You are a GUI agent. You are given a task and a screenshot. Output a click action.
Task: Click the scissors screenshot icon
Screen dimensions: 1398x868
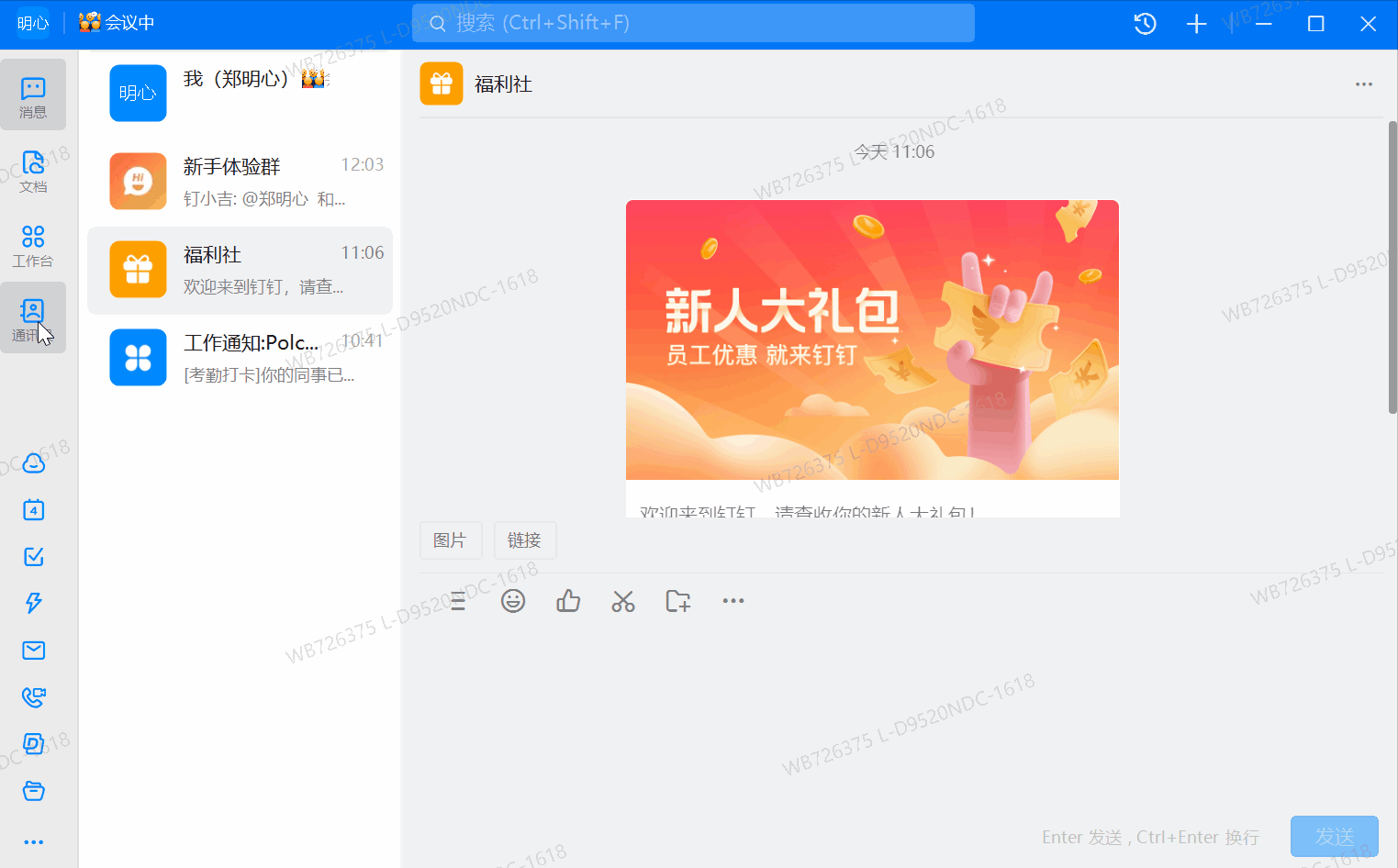point(623,601)
